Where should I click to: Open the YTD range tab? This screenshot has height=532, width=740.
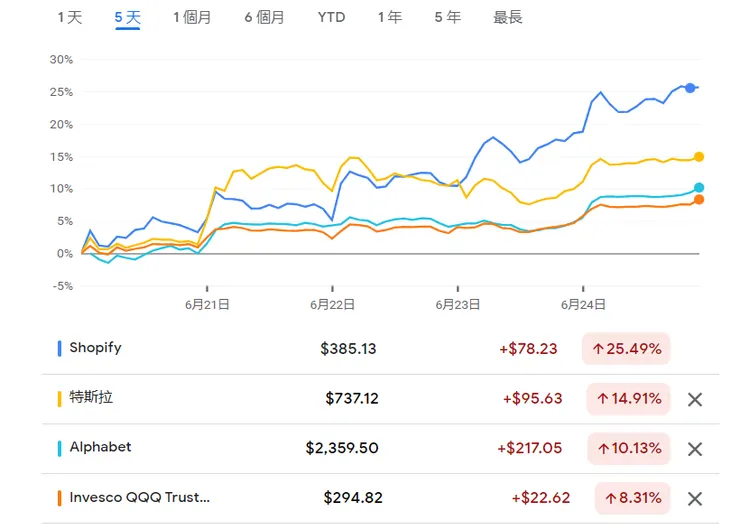(x=331, y=18)
